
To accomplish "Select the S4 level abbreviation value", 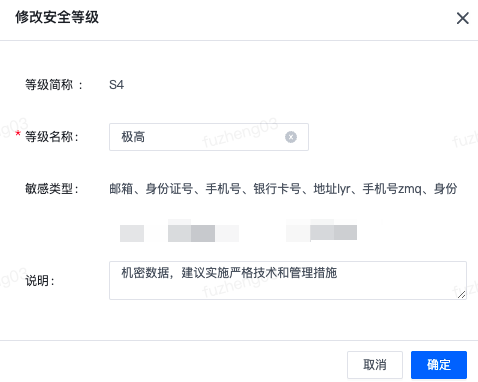I will (116, 85).
